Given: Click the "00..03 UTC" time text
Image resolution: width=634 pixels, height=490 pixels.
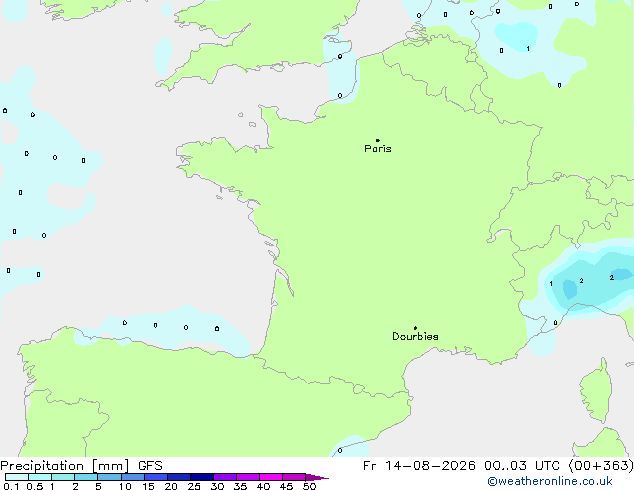Looking at the screenshot, I should point(522,466).
